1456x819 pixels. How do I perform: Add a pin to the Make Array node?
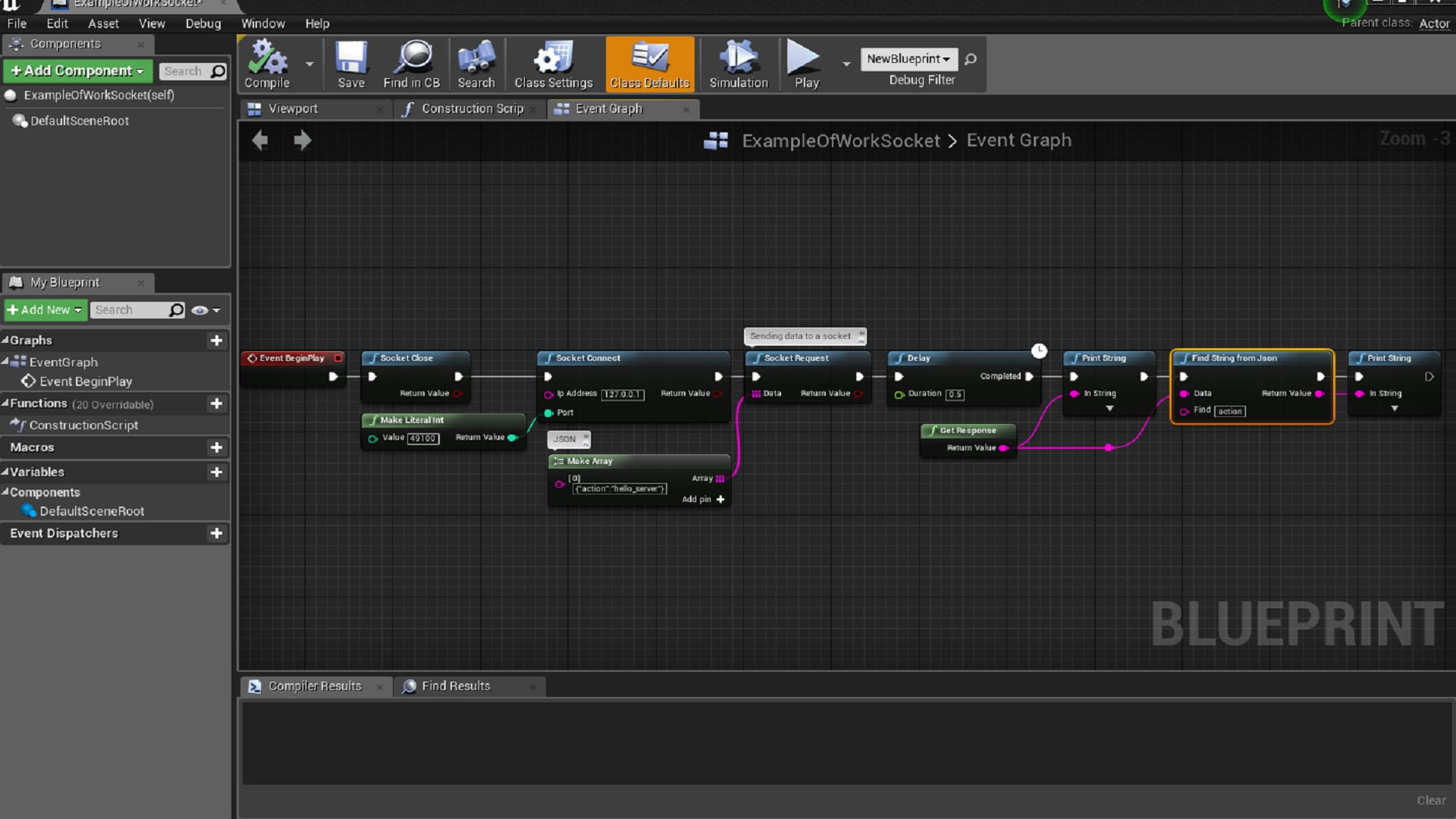720,499
